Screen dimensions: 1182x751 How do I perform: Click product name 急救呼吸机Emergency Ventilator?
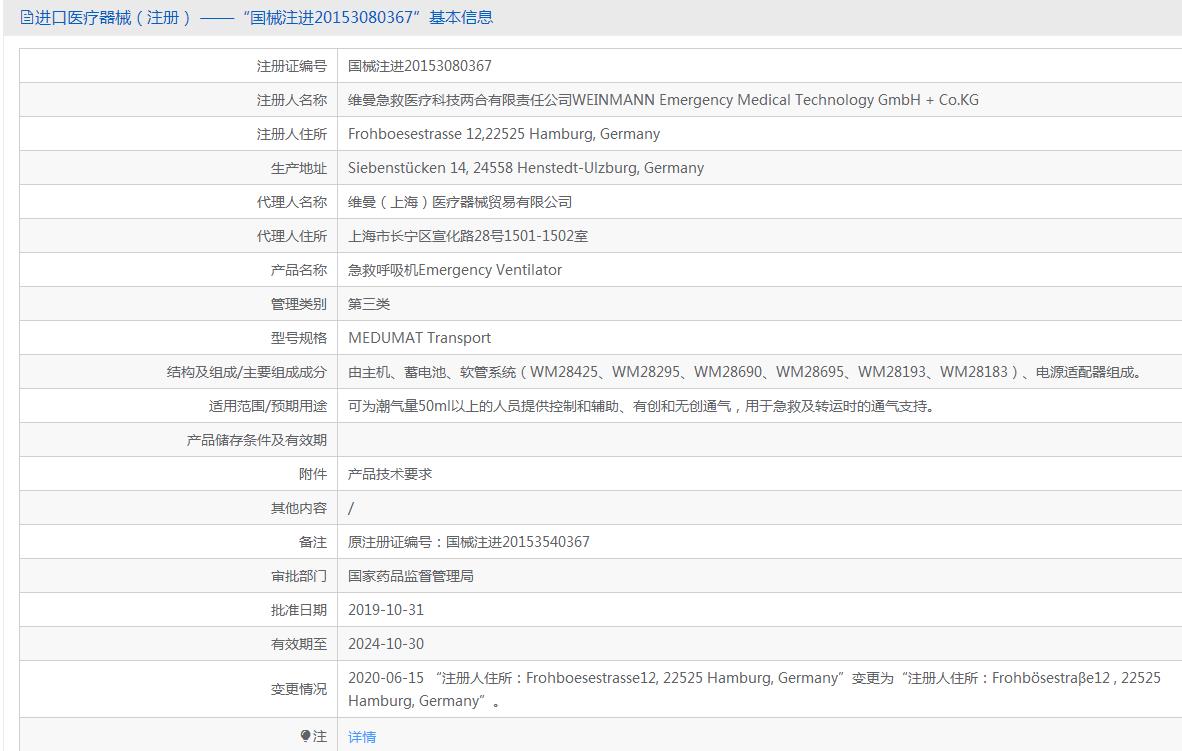[x=455, y=270]
